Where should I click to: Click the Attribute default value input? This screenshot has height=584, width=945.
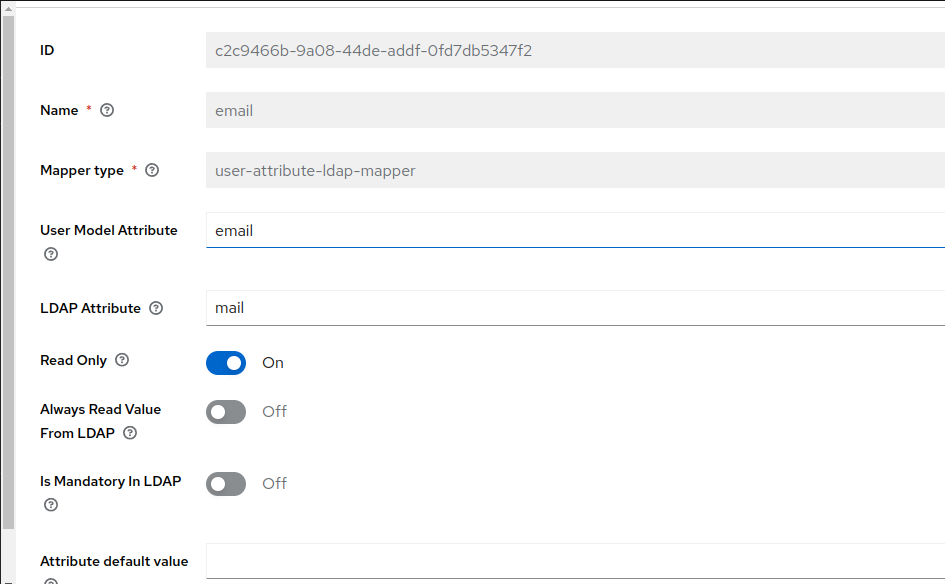tap(575, 561)
